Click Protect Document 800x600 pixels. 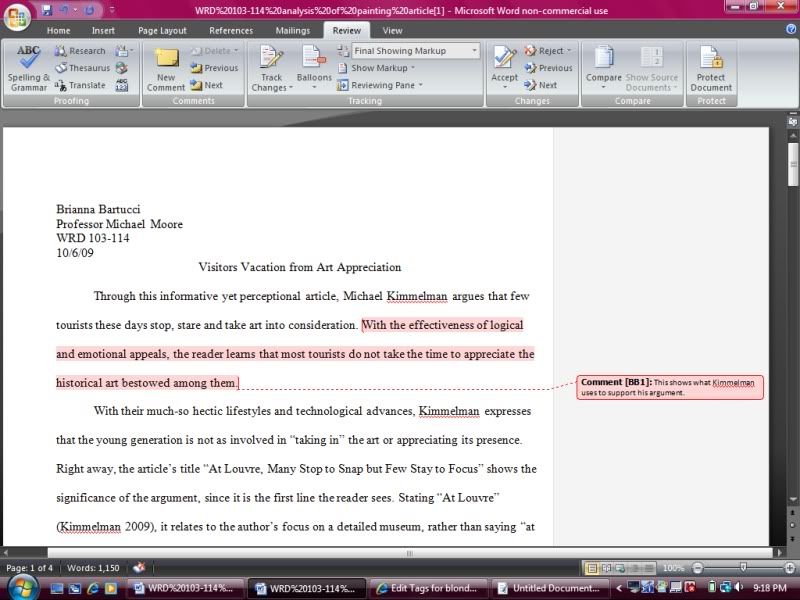pos(711,68)
